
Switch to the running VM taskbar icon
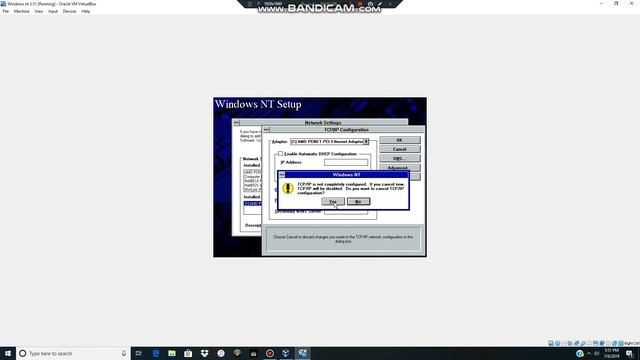point(302,353)
